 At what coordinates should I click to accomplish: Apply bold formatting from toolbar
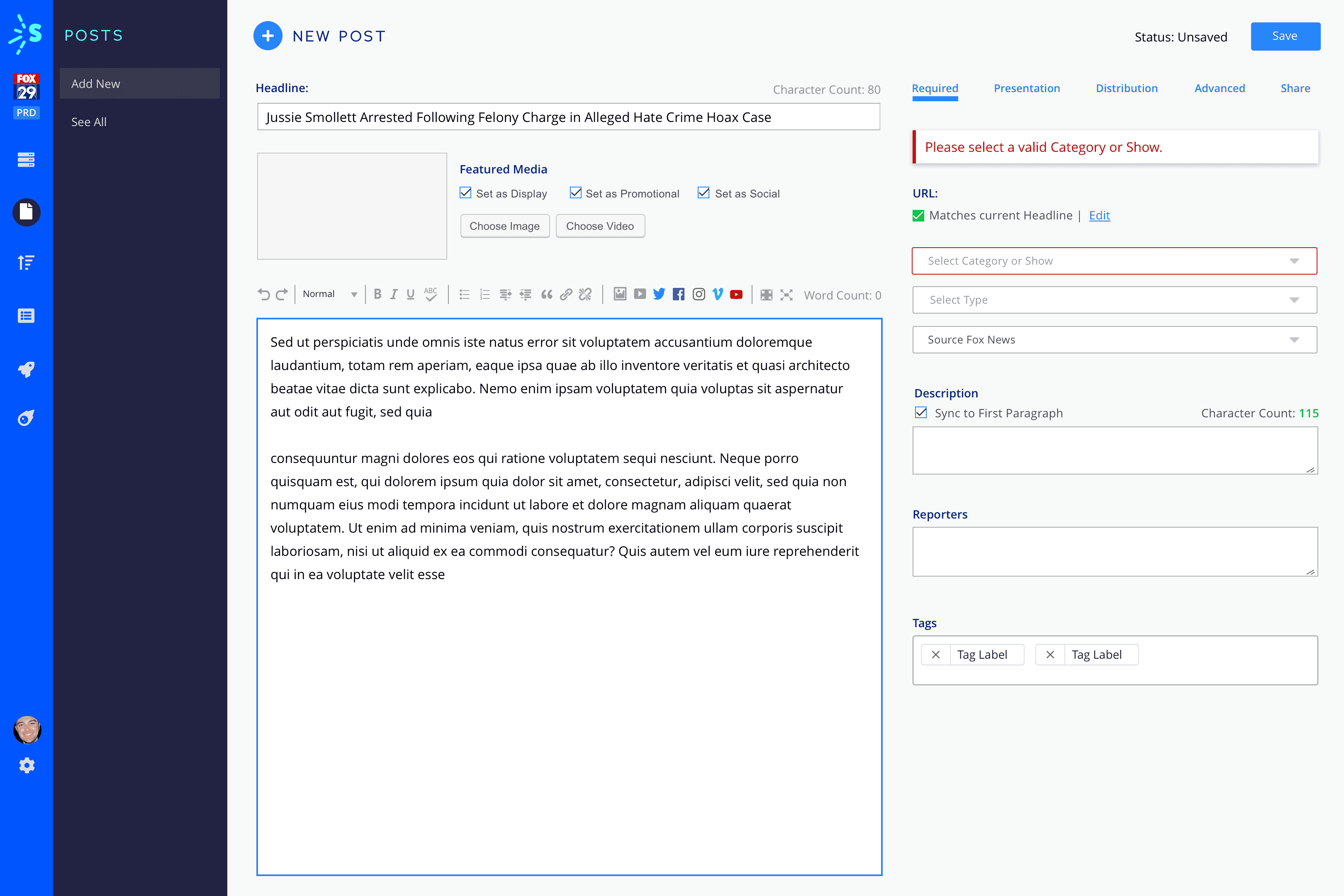[377, 294]
